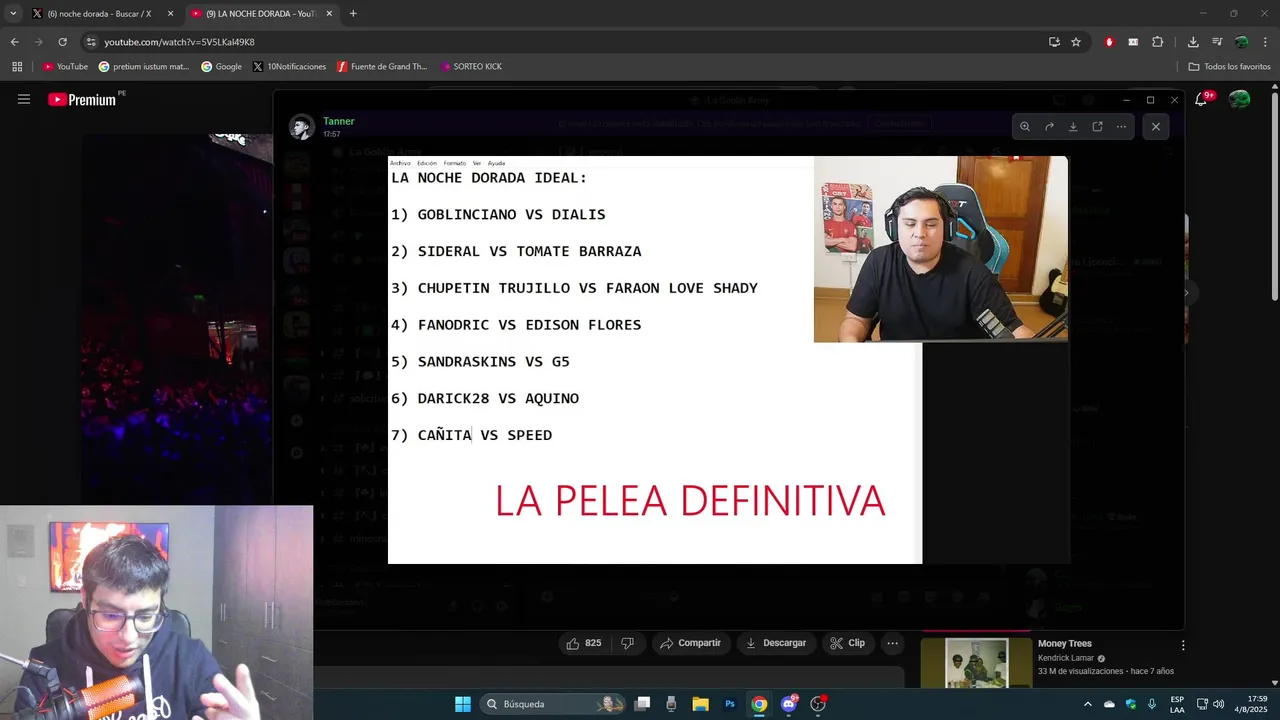View site information icon in address bar
The height and width of the screenshot is (720, 1280).
pyautogui.click(x=91, y=42)
